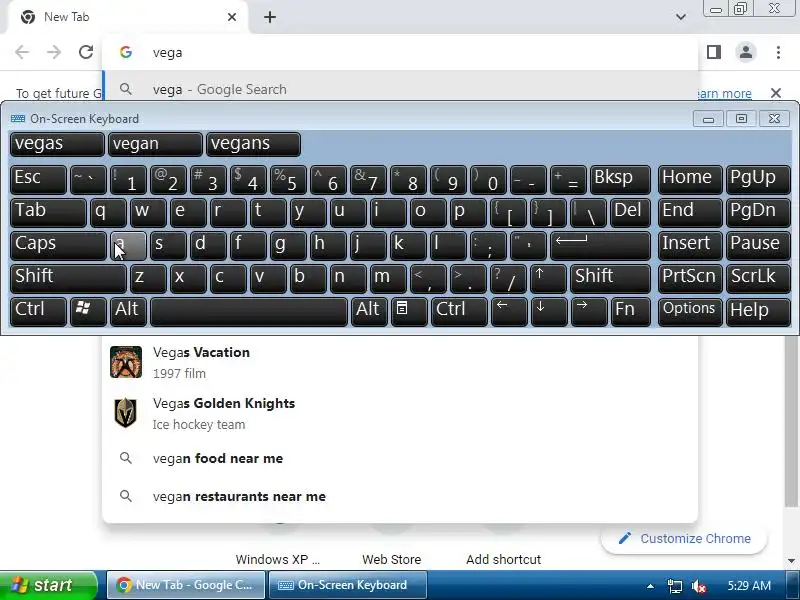Dismiss the notification bar with its X
This screenshot has width=800, height=600.
click(776, 93)
